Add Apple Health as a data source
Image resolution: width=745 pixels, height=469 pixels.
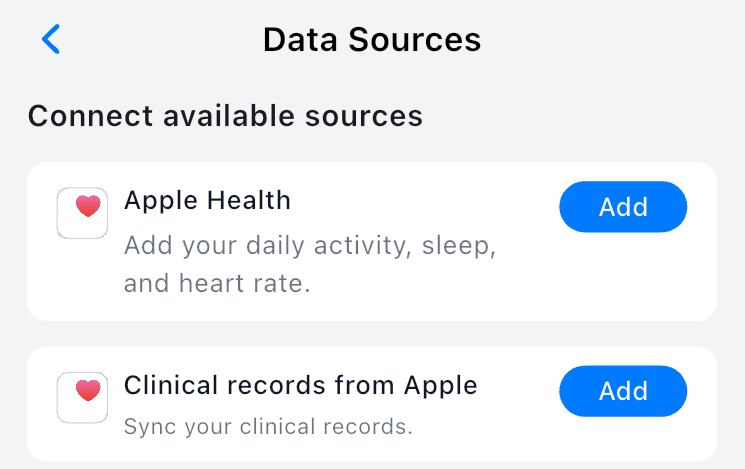tap(623, 207)
